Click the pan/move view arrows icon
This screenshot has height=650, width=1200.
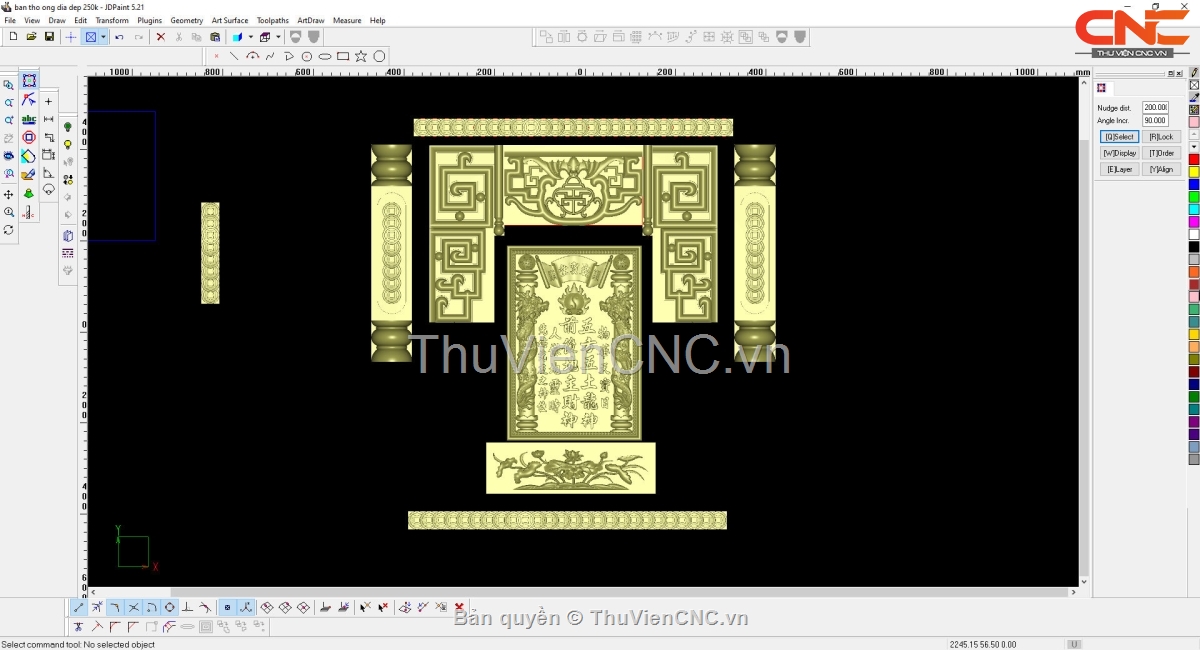coord(9,194)
